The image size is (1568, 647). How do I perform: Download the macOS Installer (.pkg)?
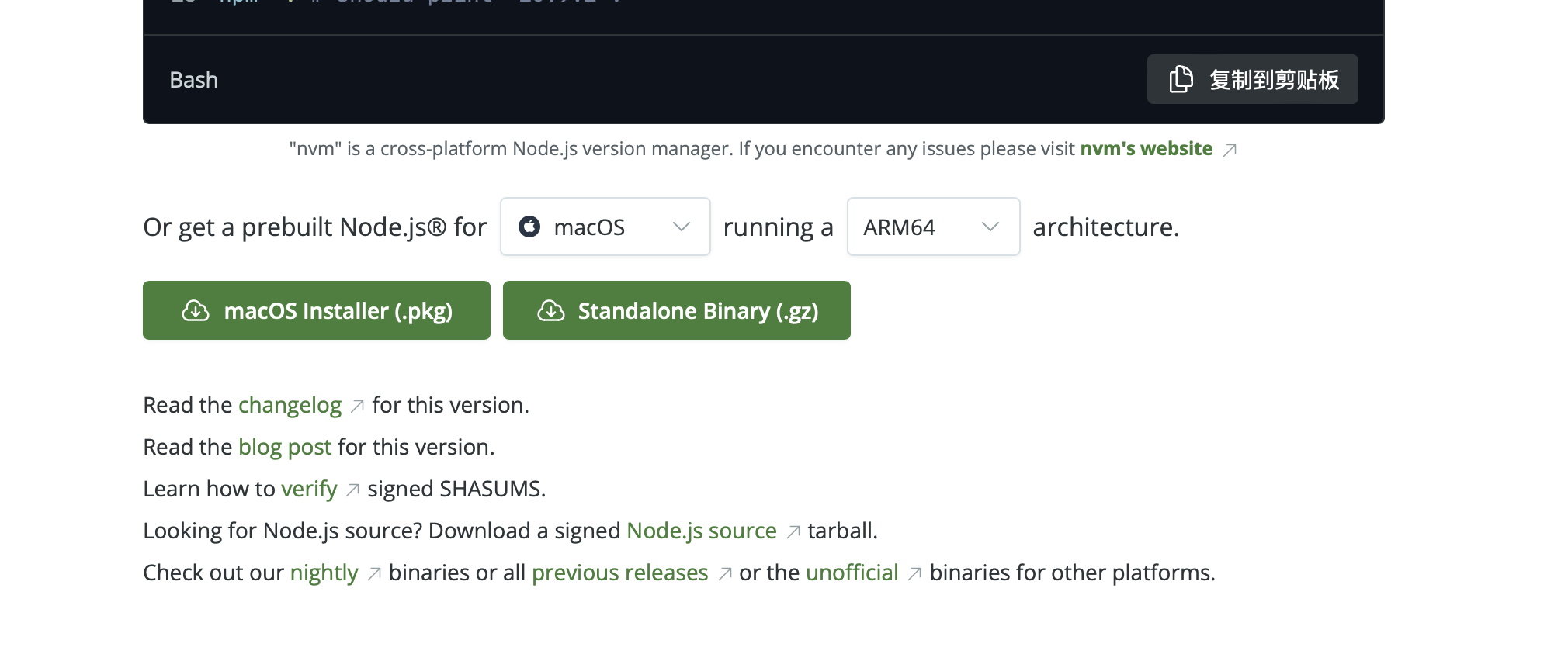[x=317, y=310]
